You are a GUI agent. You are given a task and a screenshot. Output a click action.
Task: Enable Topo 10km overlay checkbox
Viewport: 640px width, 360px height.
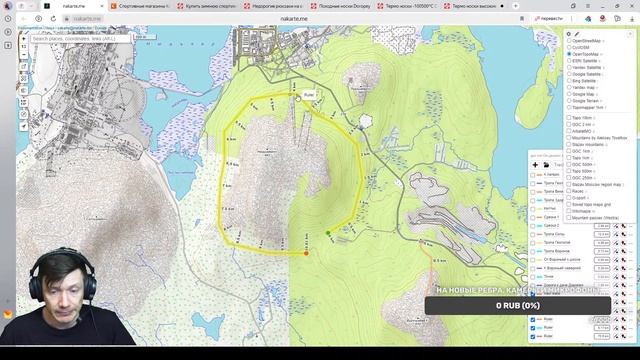[x=569, y=118]
